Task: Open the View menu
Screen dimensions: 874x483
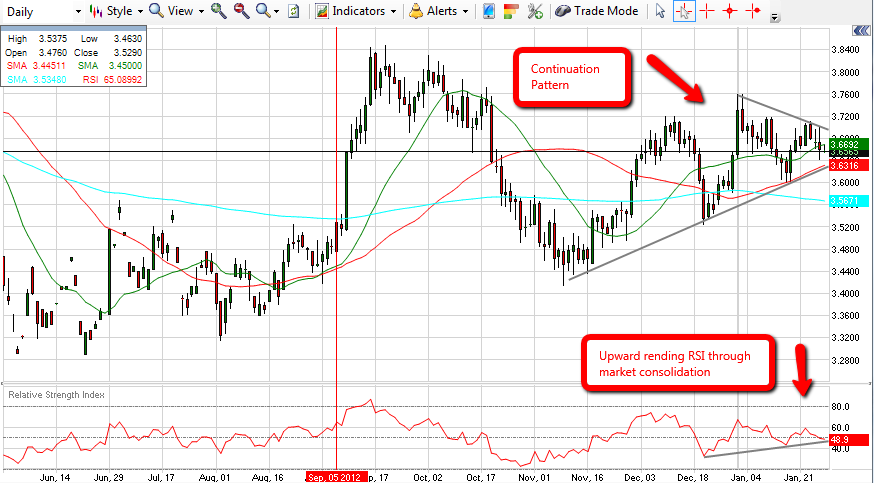Action: point(176,12)
